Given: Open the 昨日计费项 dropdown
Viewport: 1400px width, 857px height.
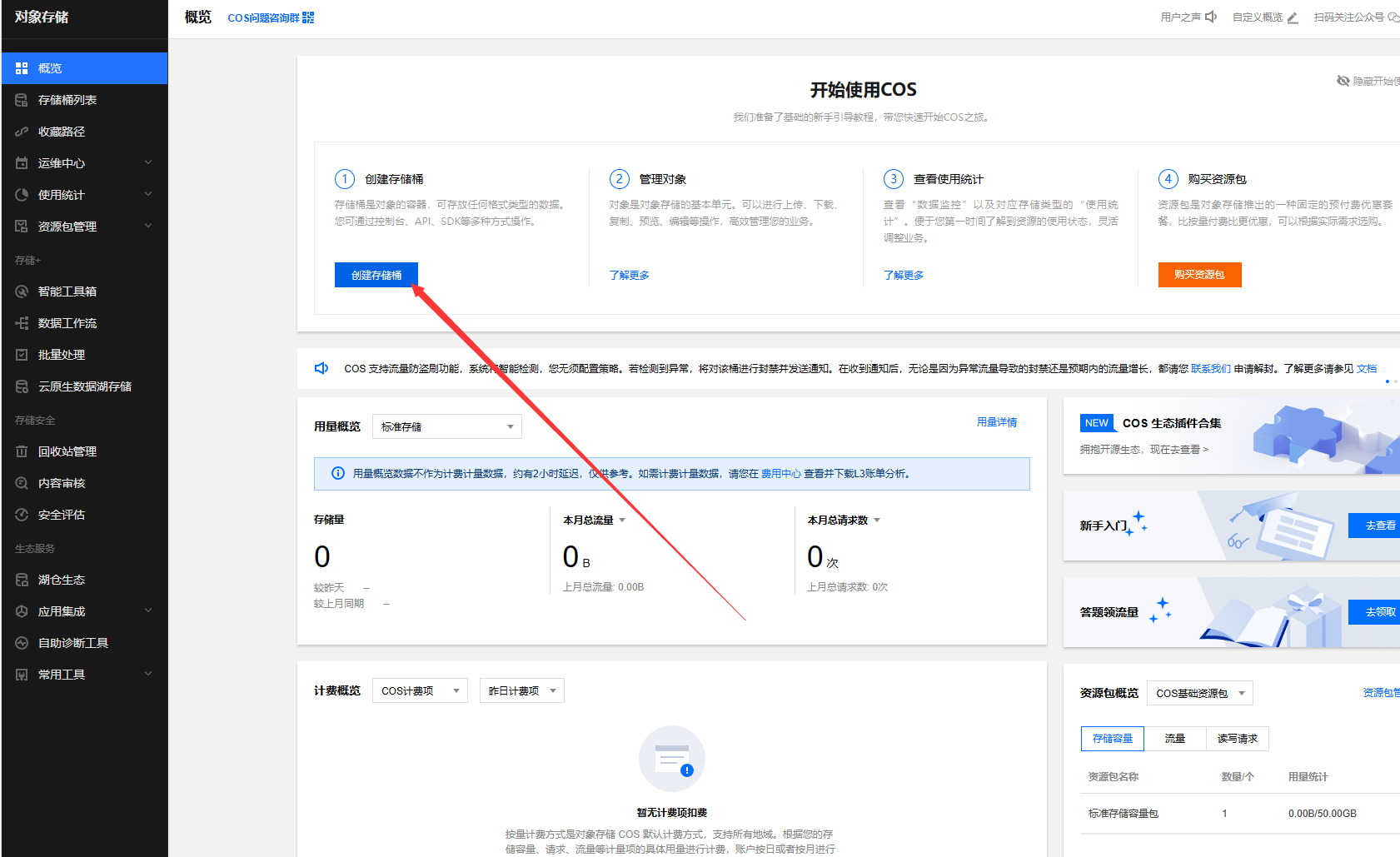Looking at the screenshot, I should coord(521,690).
